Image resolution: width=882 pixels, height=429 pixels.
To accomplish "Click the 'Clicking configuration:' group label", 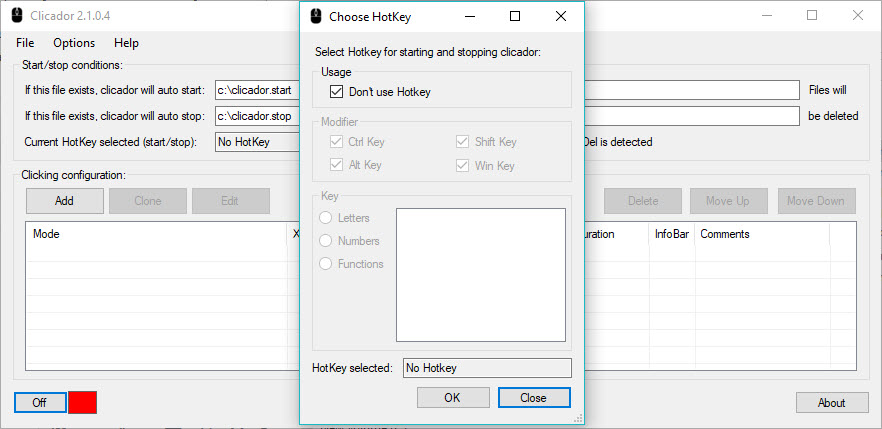I will click(74, 175).
